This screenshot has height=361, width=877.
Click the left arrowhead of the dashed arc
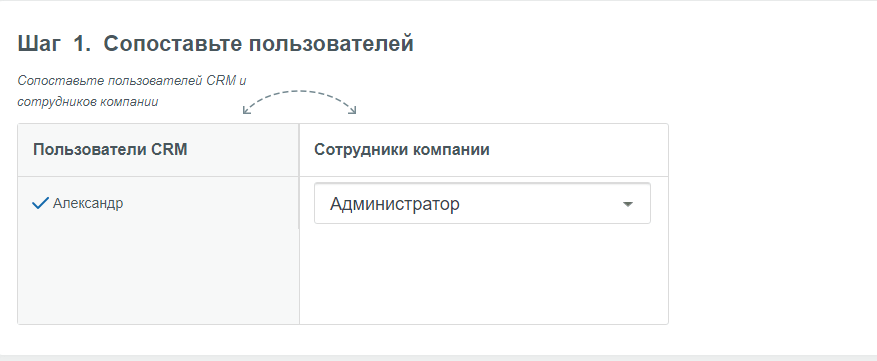point(246,110)
